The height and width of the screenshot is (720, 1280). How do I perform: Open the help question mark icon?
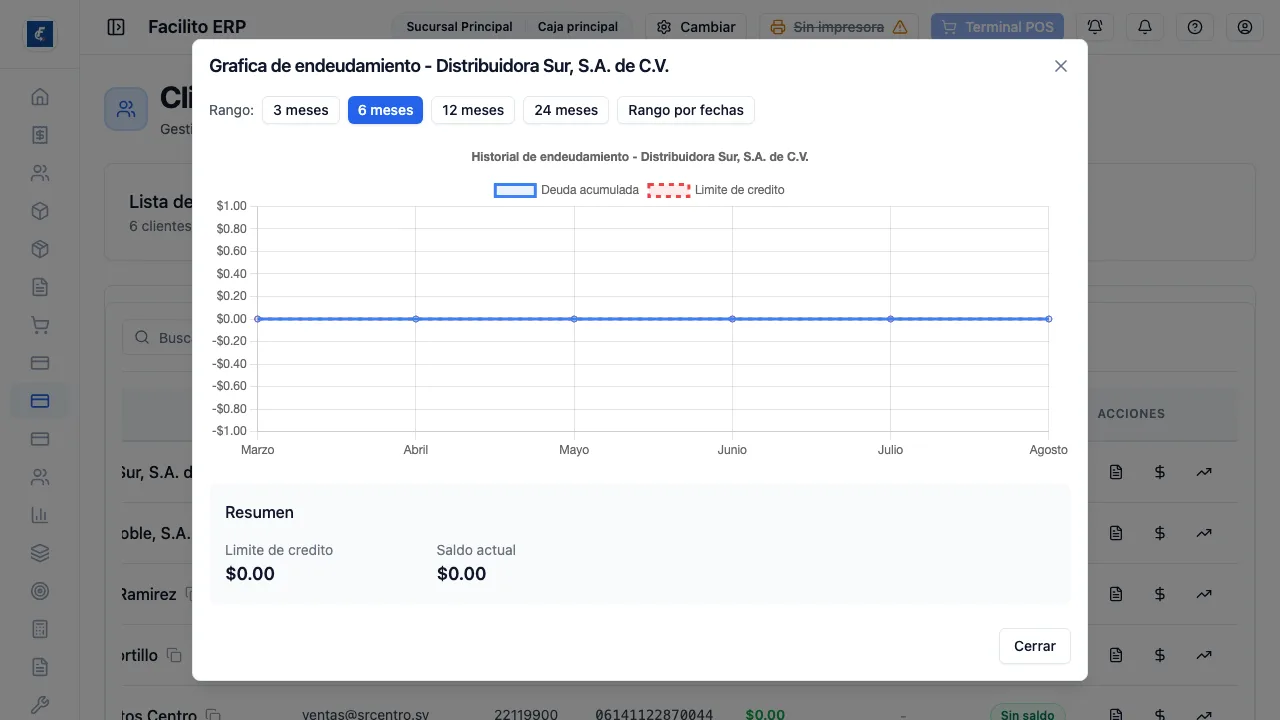click(1195, 27)
